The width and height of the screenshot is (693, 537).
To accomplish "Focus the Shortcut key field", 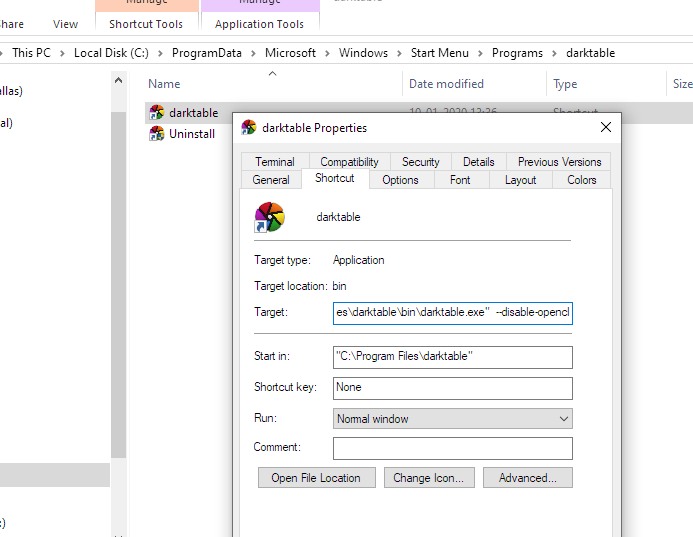I will (x=453, y=388).
